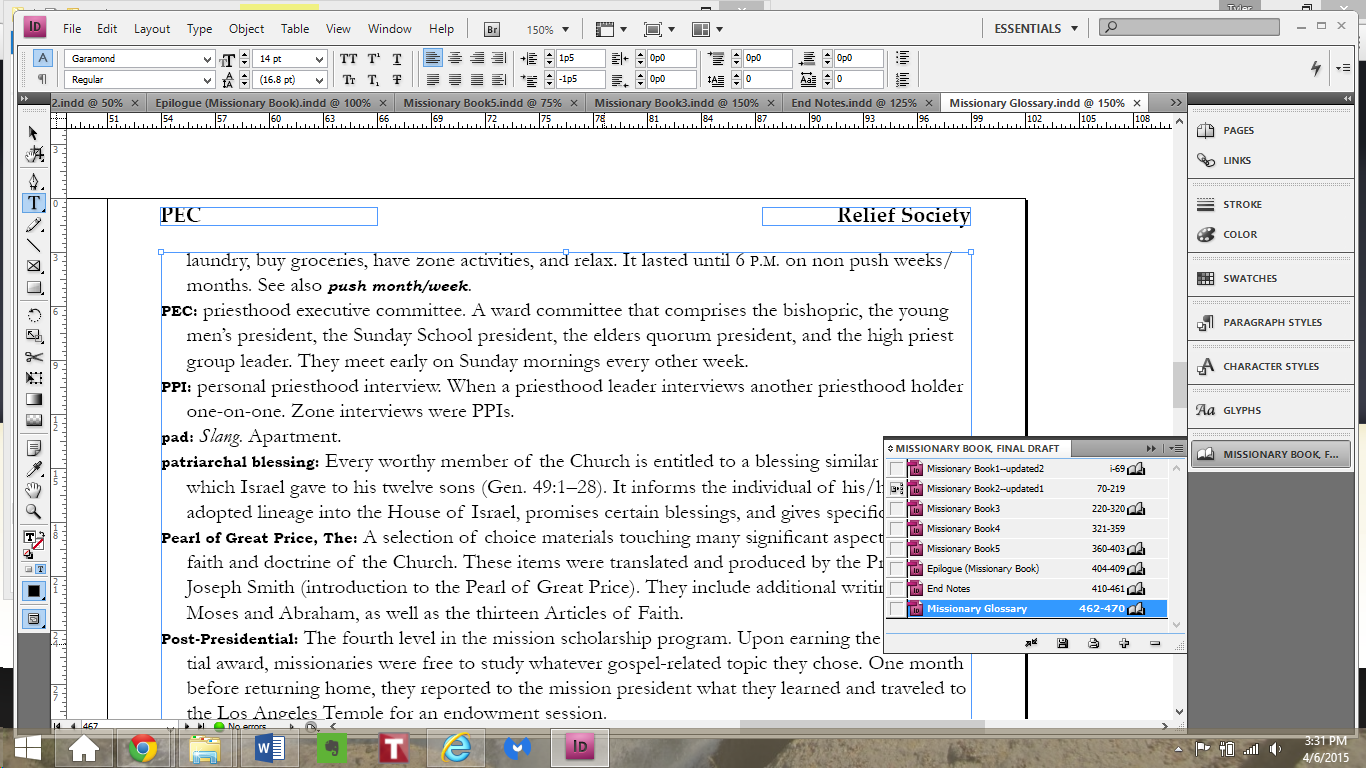This screenshot has height=768, width=1366.
Task: Open the Paragraph Styles panel
Action: tap(1272, 323)
